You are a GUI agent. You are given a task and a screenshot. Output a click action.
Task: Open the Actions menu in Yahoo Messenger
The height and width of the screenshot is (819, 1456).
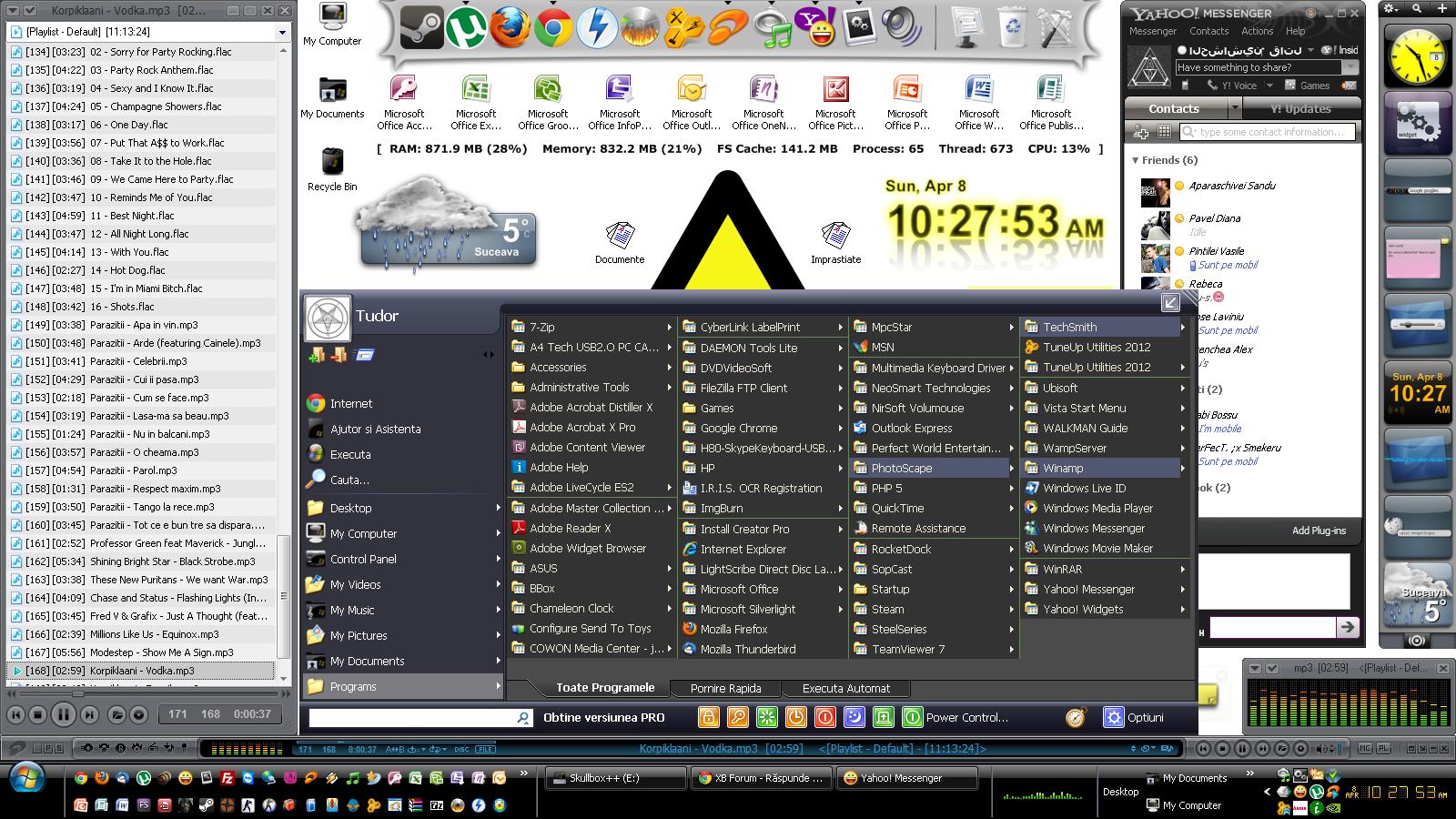tap(1257, 31)
